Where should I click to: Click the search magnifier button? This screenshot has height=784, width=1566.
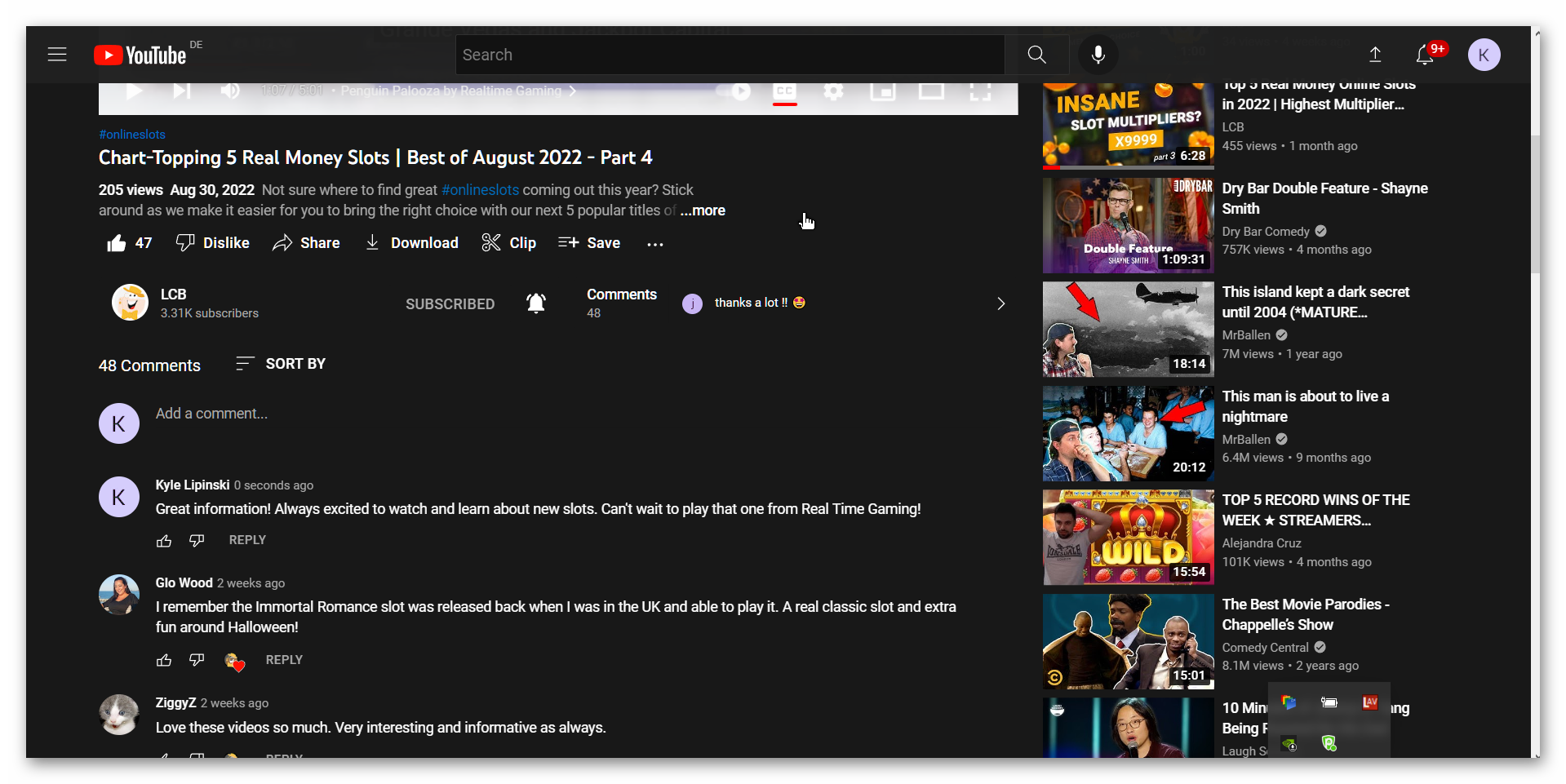1036,55
